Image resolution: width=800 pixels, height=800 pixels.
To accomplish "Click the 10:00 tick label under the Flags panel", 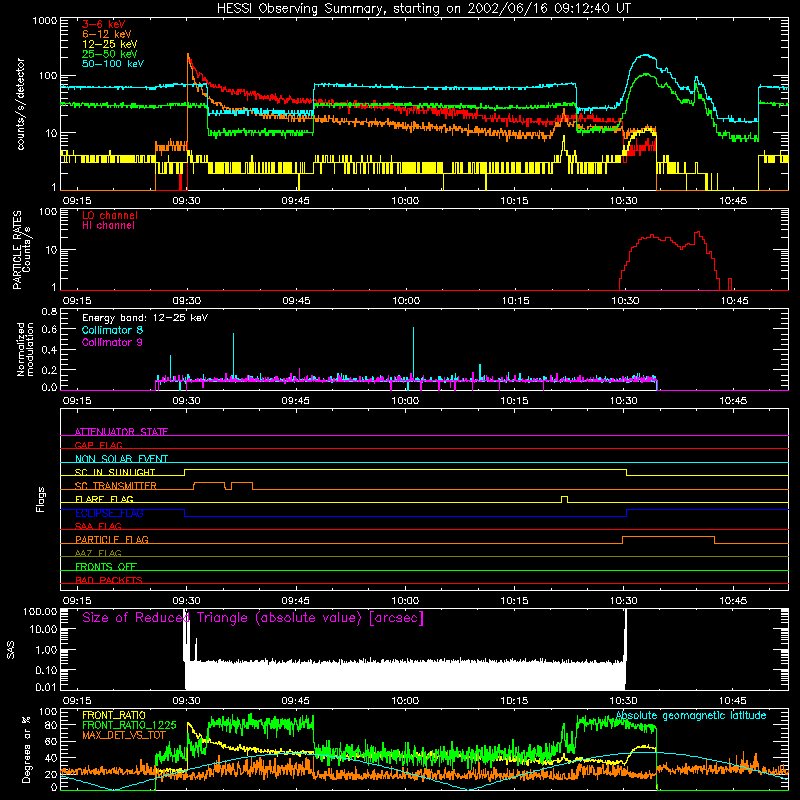I will (x=405, y=601).
